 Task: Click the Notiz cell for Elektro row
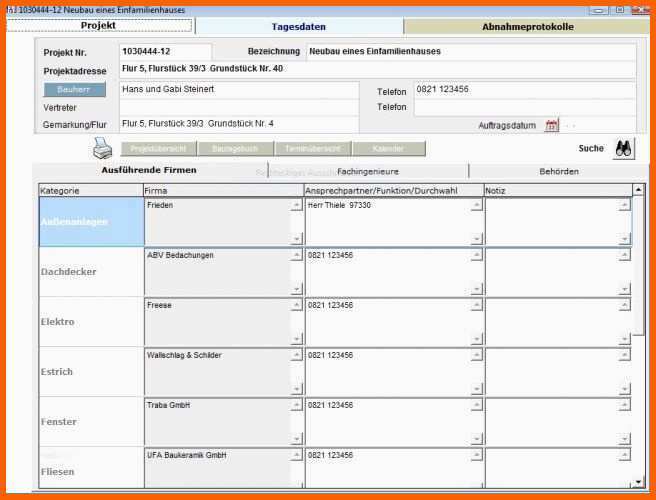click(x=558, y=322)
